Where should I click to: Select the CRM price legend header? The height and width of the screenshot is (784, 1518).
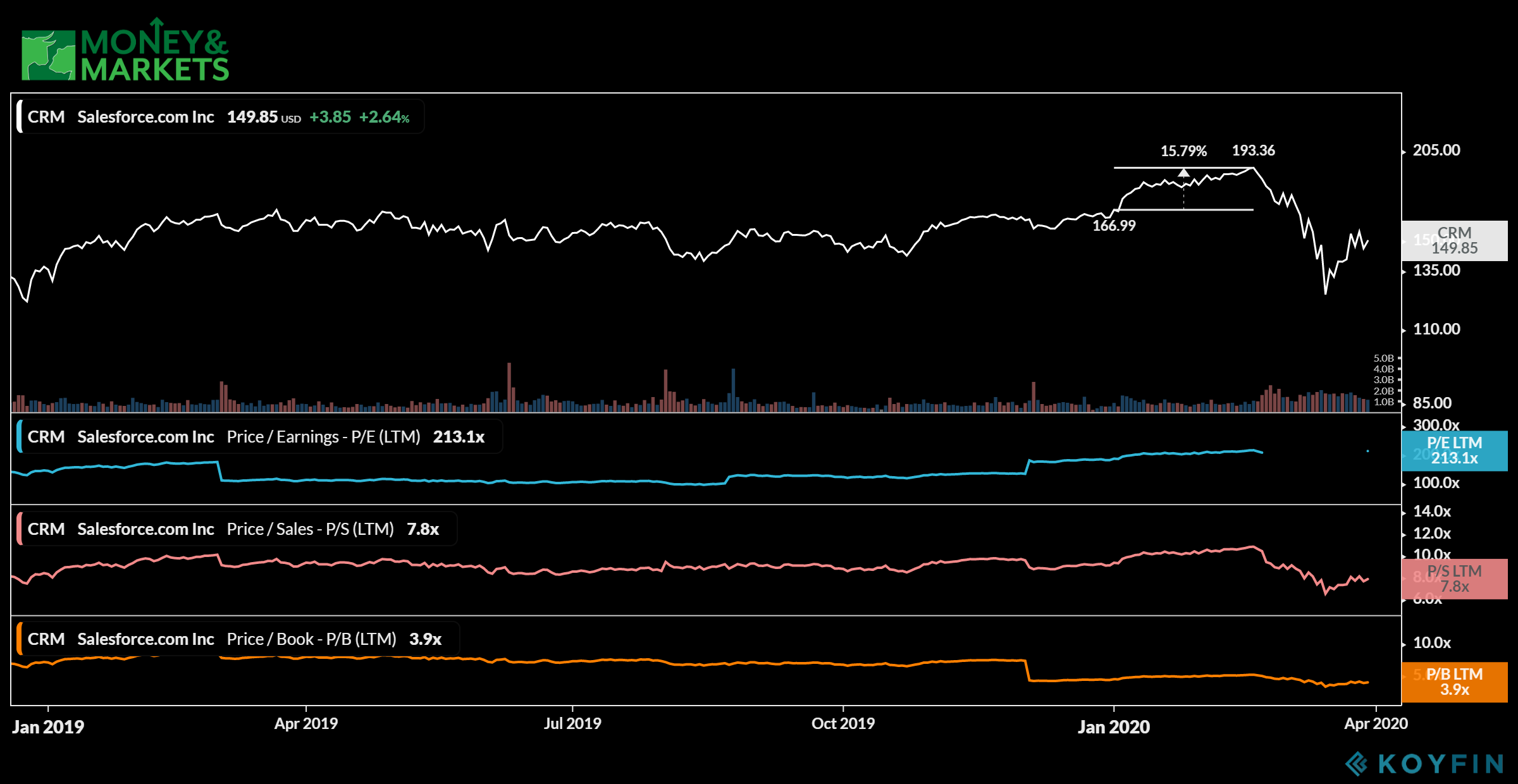(220, 117)
